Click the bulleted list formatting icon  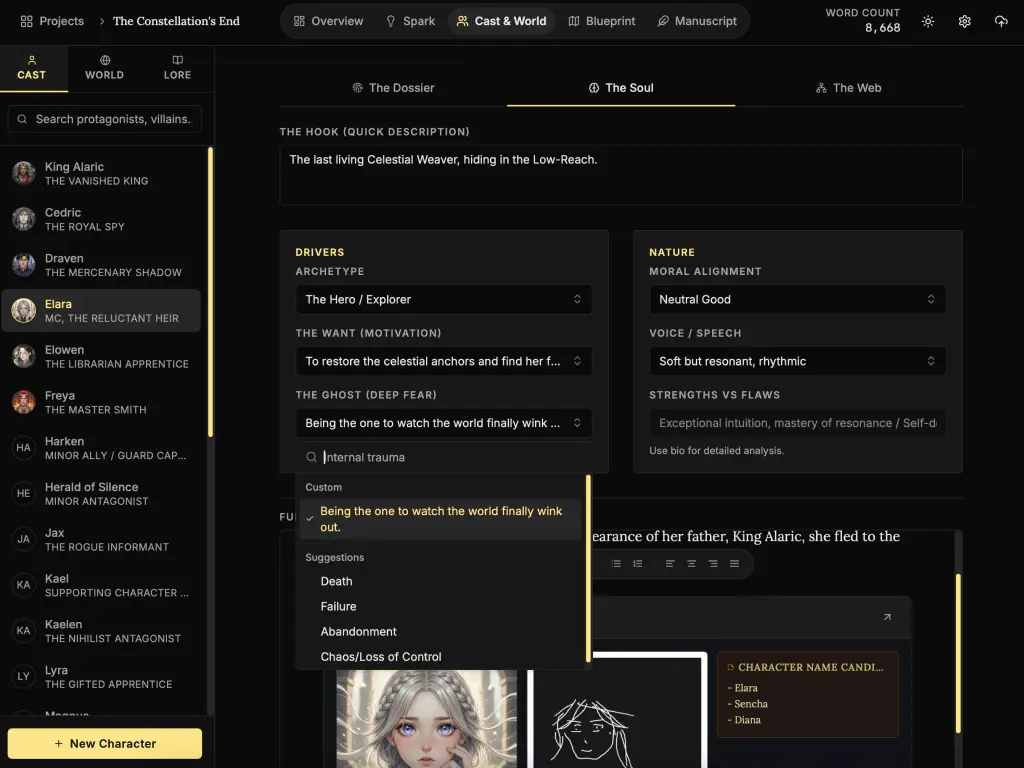pyautogui.click(x=616, y=564)
